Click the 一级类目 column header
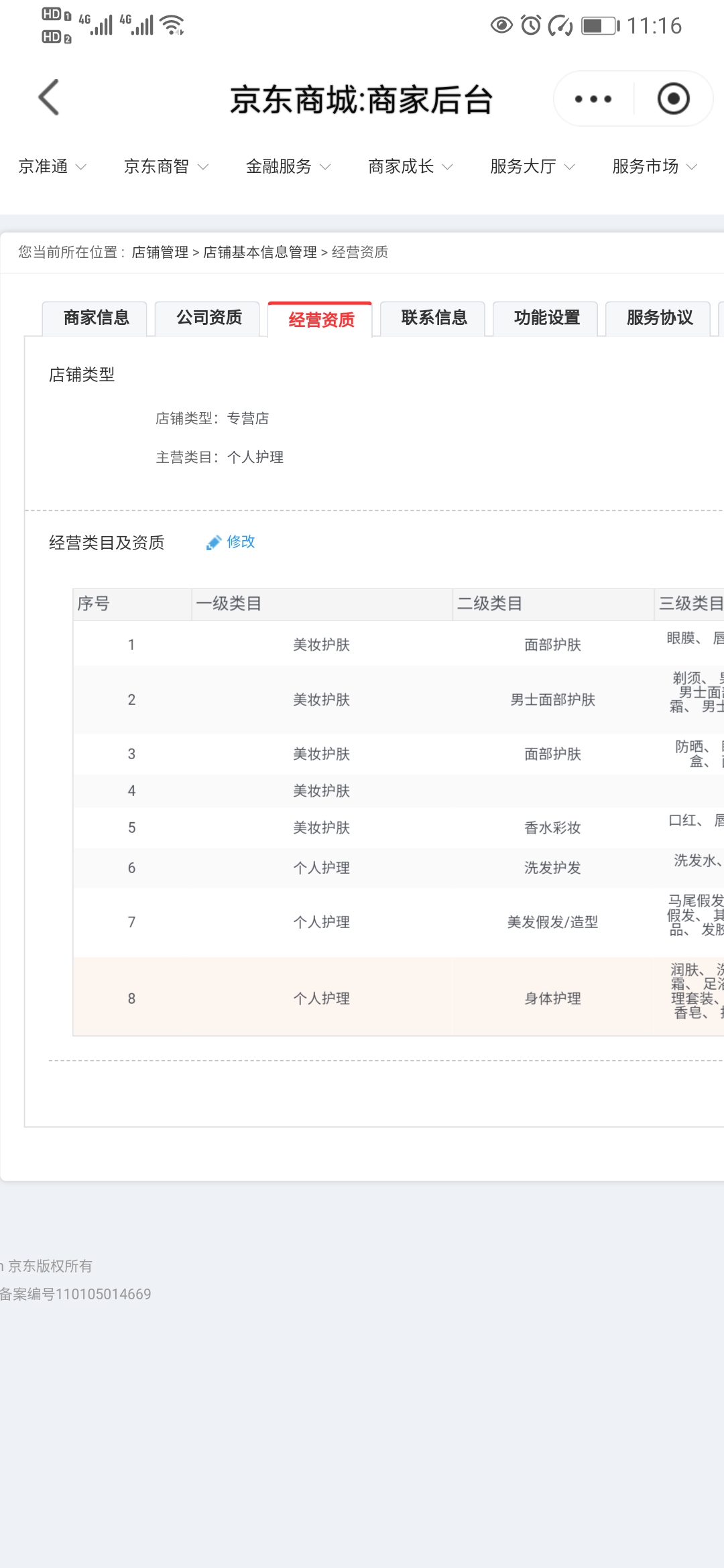This screenshot has width=724, height=1568. 322,604
